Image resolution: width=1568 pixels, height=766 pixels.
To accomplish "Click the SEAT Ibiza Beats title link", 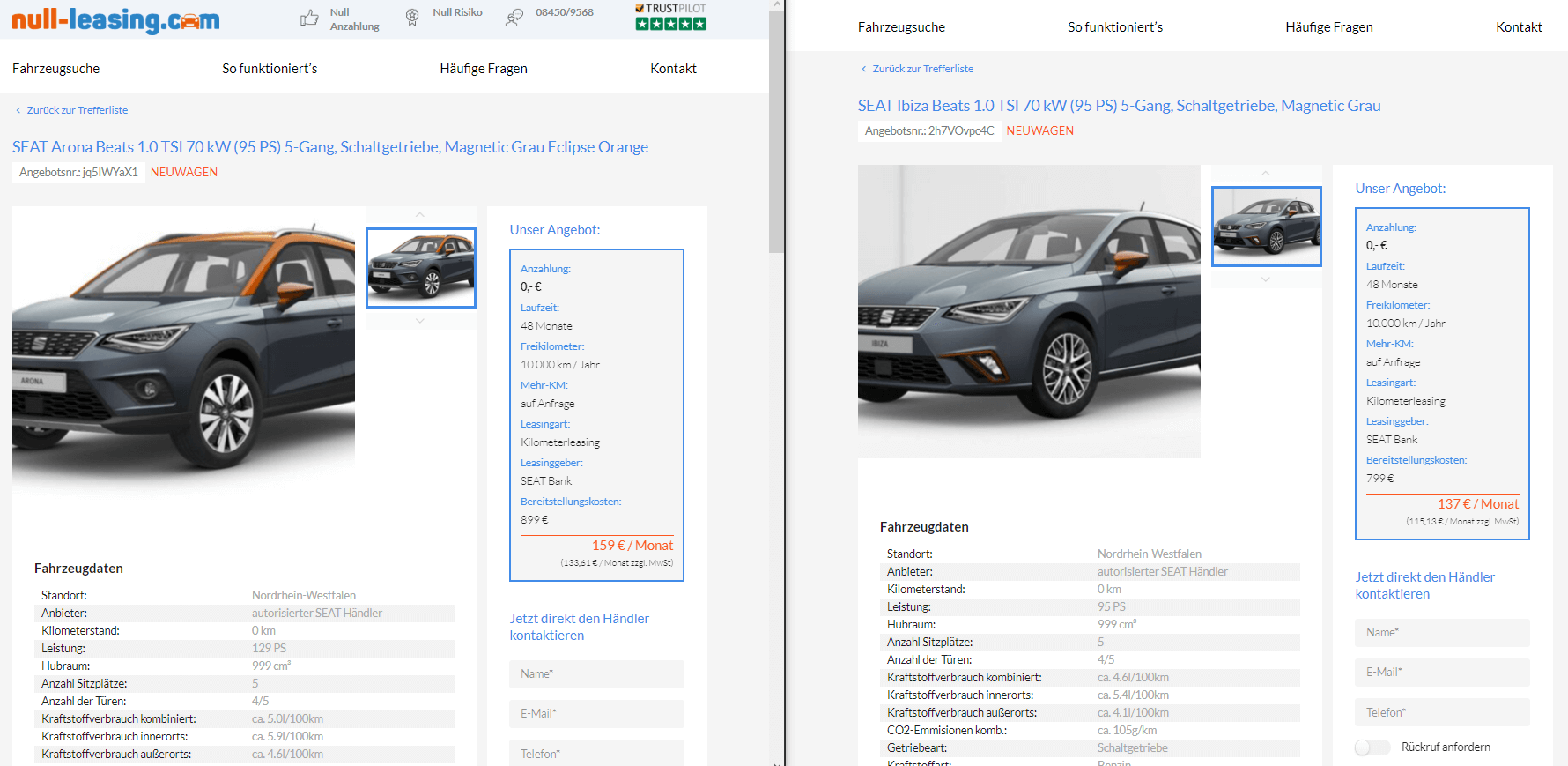I will (1120, 106).
